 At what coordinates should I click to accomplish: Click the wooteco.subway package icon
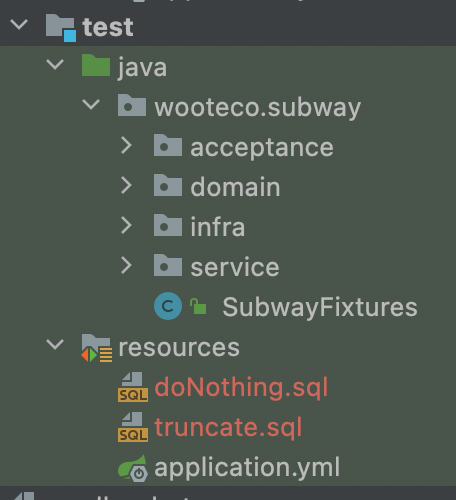tap(132, 105)
